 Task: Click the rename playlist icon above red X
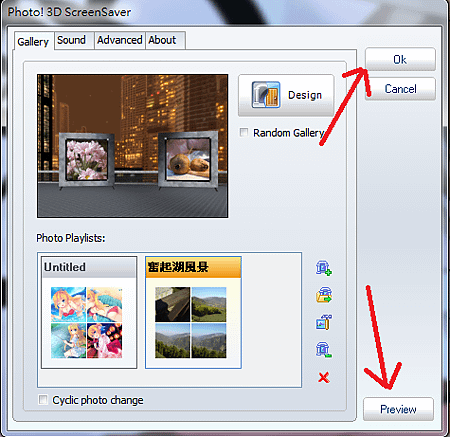tap(323, 350)
